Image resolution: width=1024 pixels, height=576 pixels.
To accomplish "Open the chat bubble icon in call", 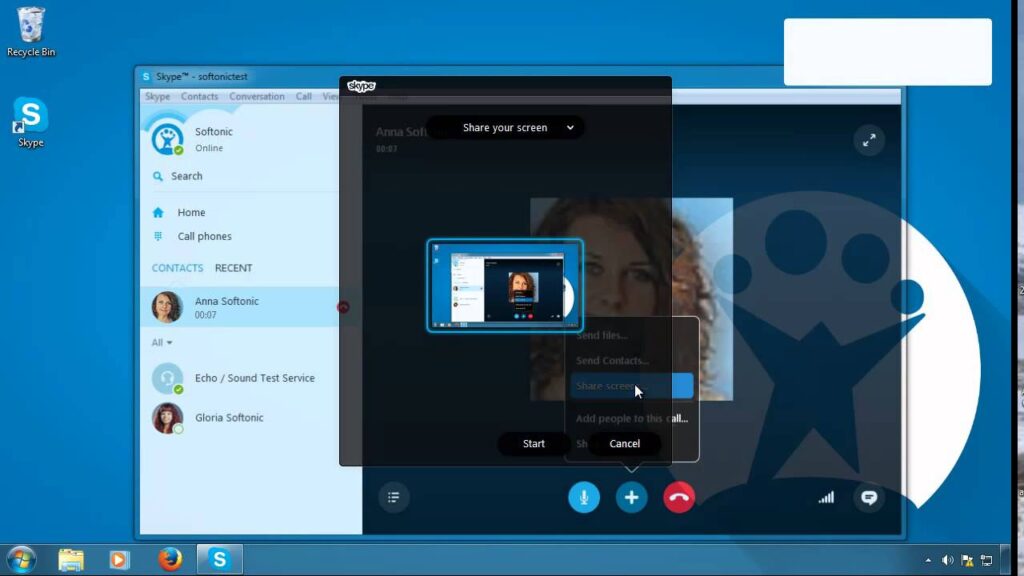I will [x=869, y=498].
